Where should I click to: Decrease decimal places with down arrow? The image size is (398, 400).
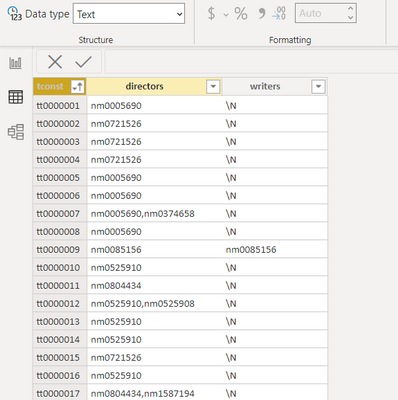pos(350,18)
